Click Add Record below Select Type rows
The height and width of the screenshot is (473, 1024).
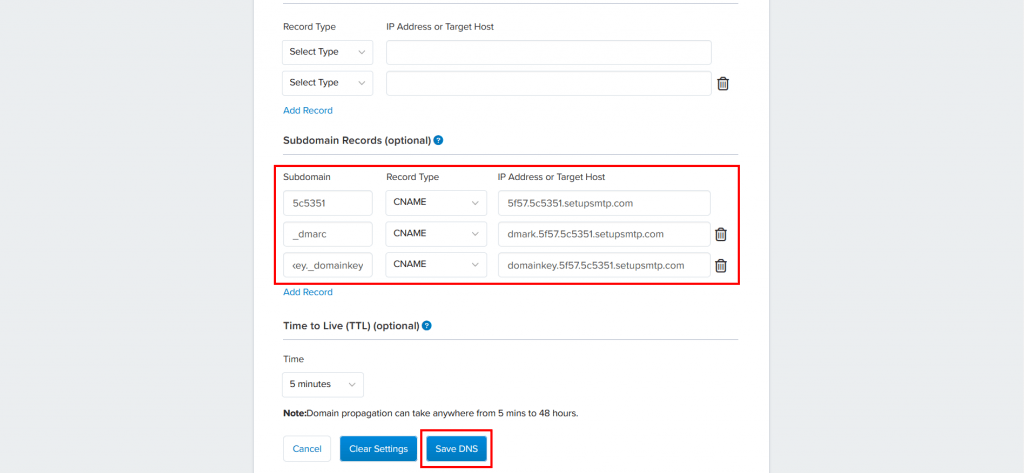(x=308, y=110)
